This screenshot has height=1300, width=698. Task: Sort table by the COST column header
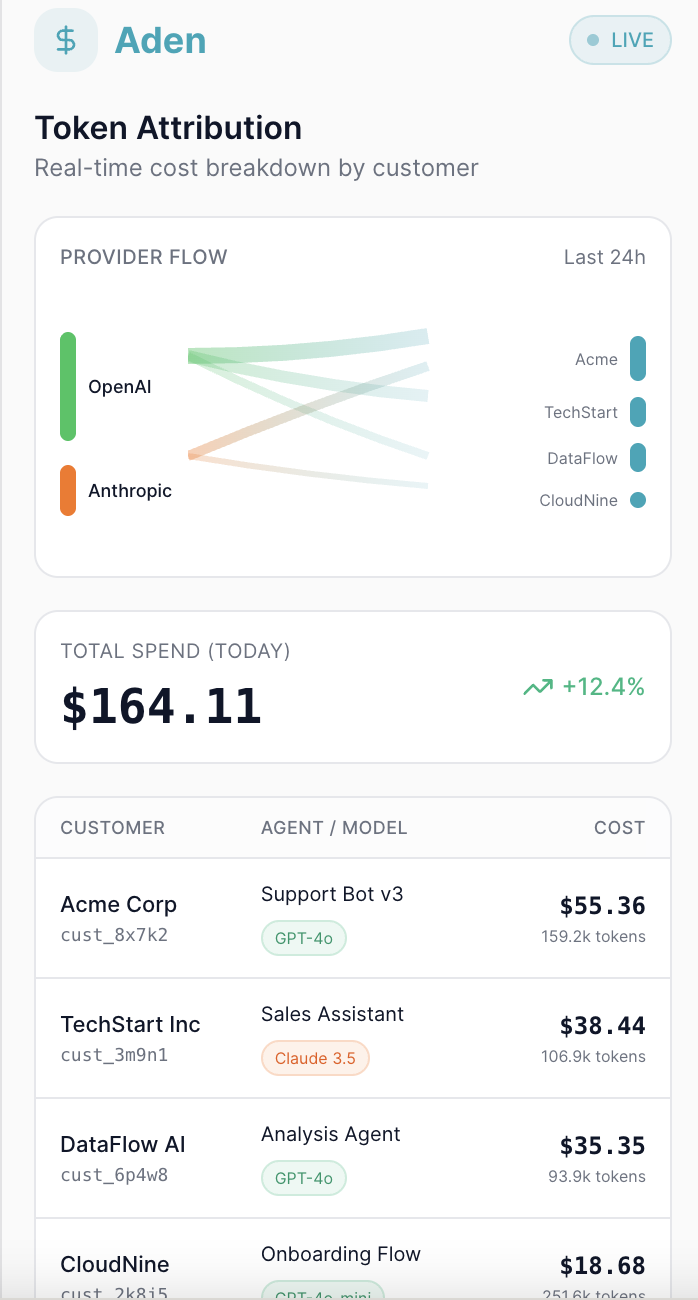coord(619,828)
